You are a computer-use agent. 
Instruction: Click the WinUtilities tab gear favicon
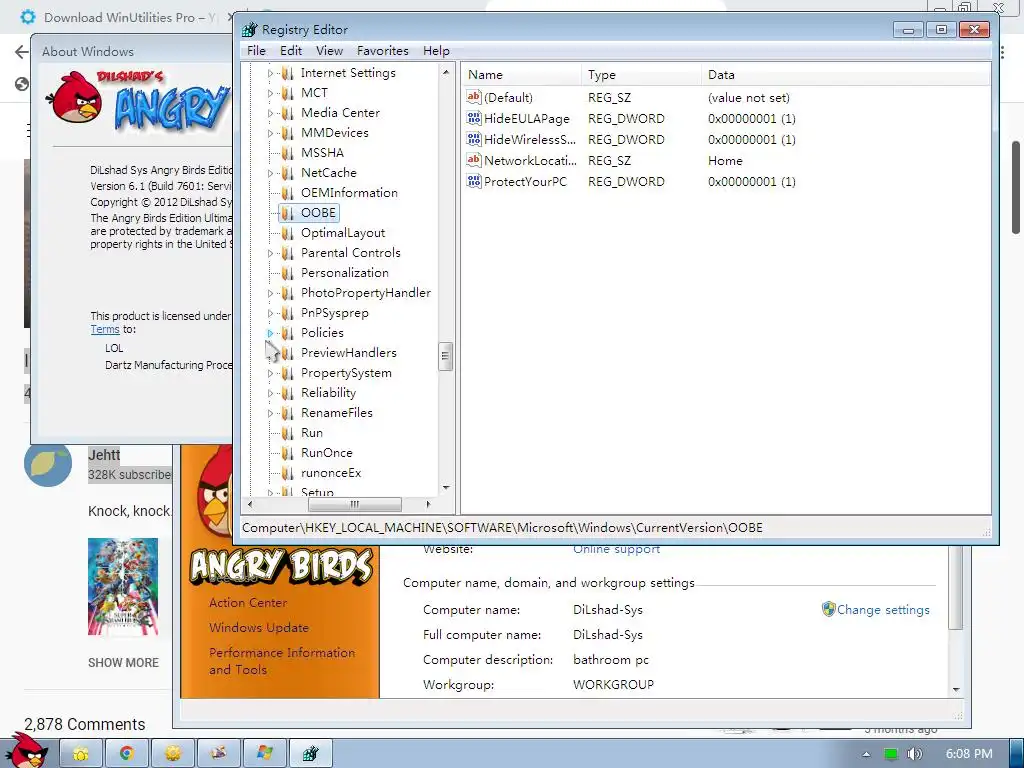[x=27, y=17]
